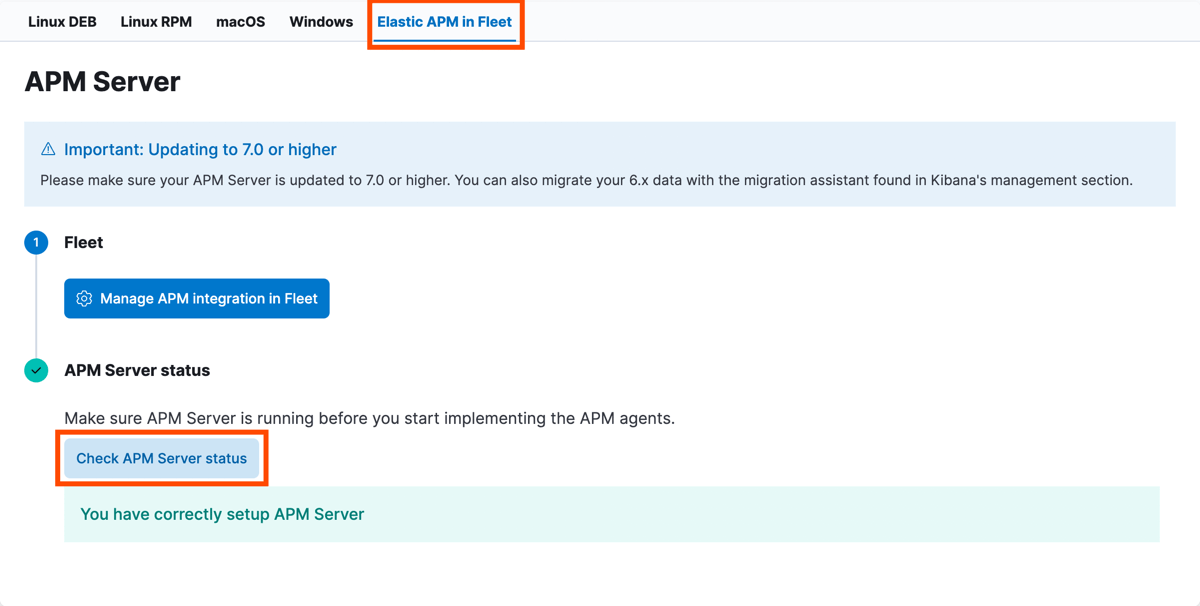1200x606 pixels.
Task: Open the Linux RPM tab
Action: [156, 21]
